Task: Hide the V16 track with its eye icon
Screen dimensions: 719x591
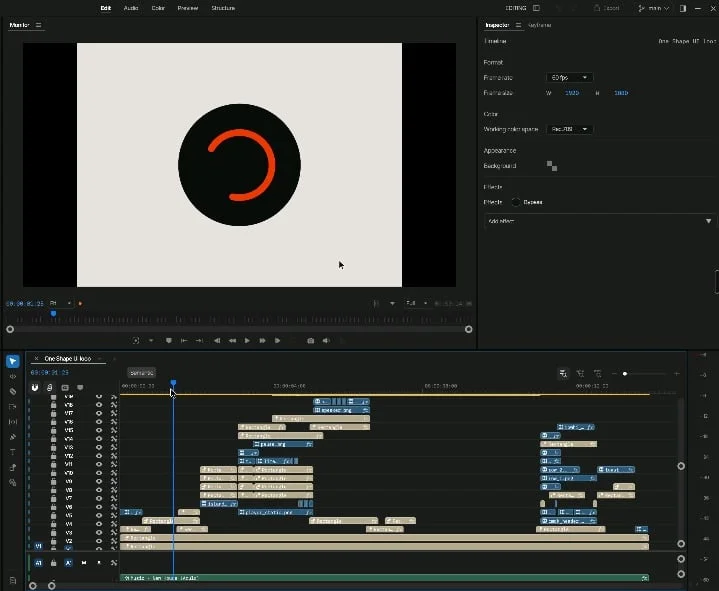Action: click(99, 421)
